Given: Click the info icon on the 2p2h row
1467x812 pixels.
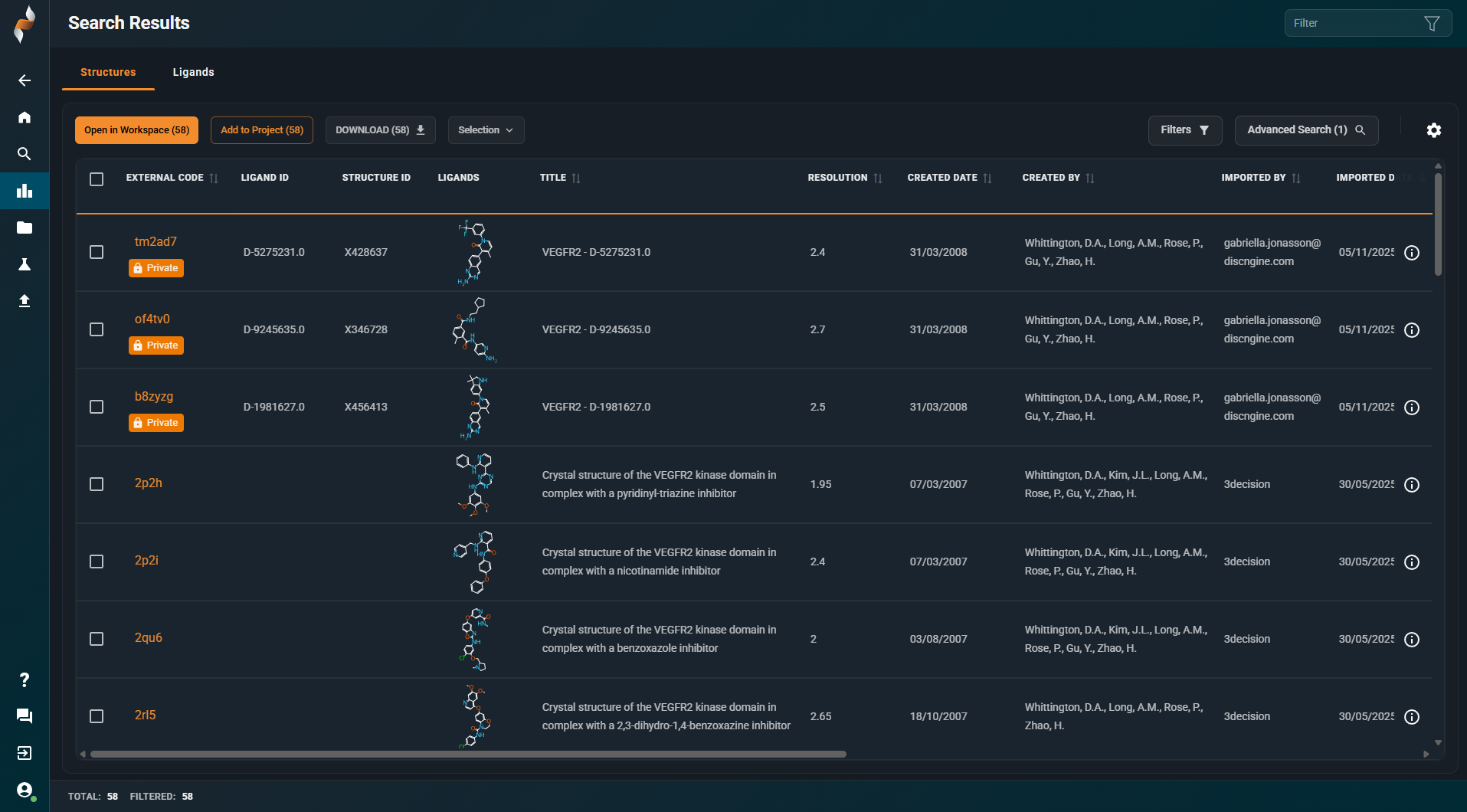Looking at the screenshot, I should [1412, 484].
